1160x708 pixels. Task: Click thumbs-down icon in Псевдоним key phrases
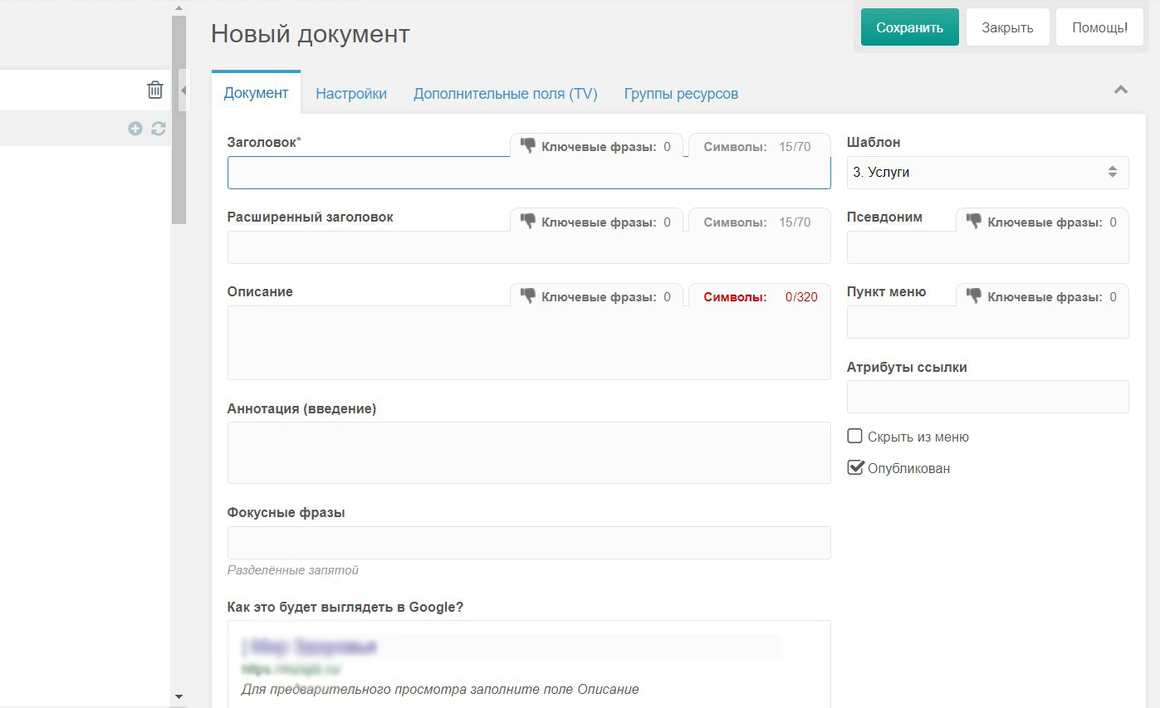coord(974,220)
